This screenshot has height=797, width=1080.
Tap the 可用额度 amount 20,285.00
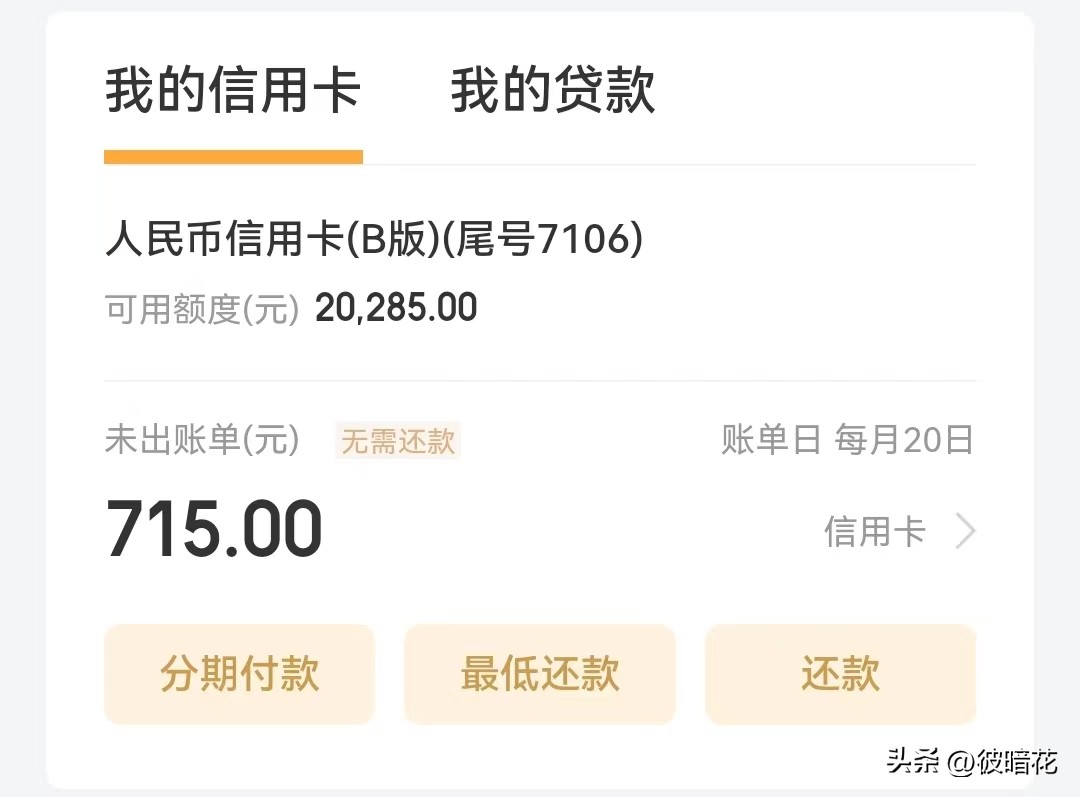[395, 307]
